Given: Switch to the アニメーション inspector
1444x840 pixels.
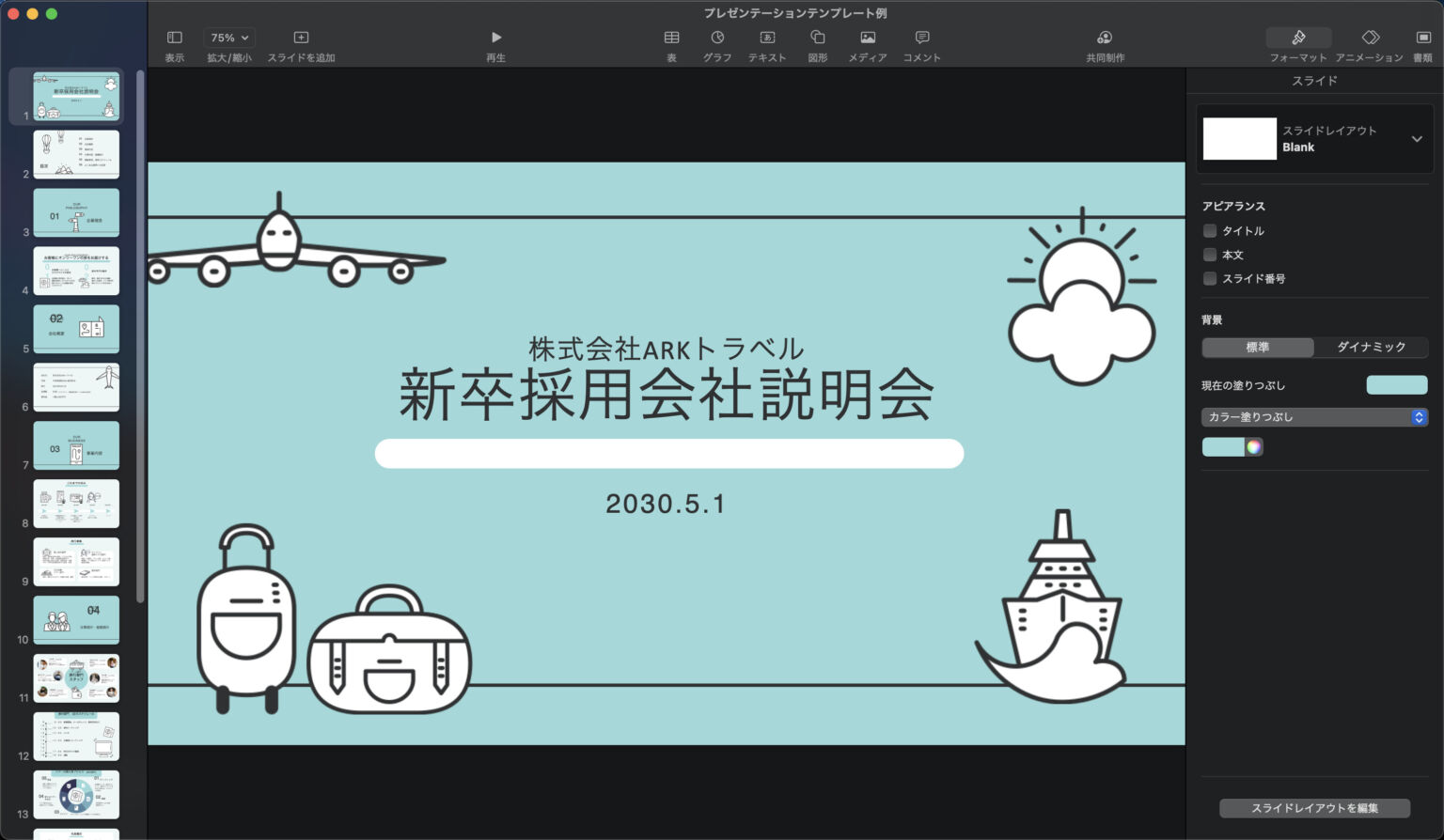Looking at the screenshot, I should point(1371,42).
